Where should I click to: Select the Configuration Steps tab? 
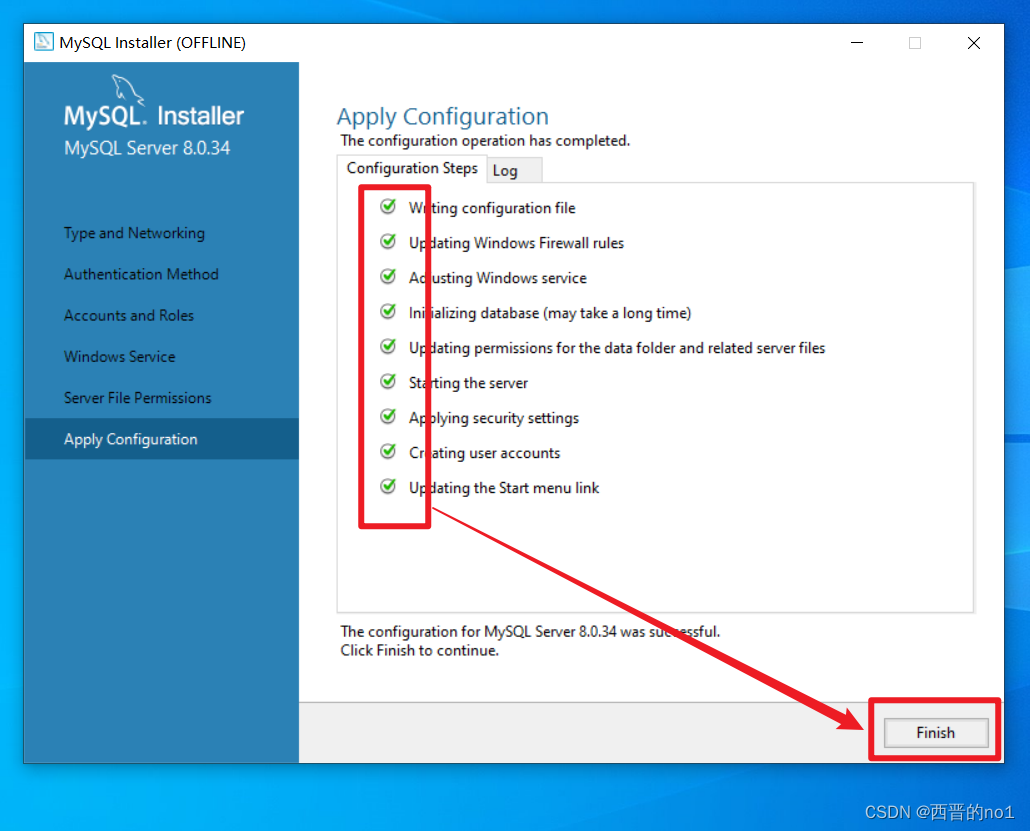(412, 168)
